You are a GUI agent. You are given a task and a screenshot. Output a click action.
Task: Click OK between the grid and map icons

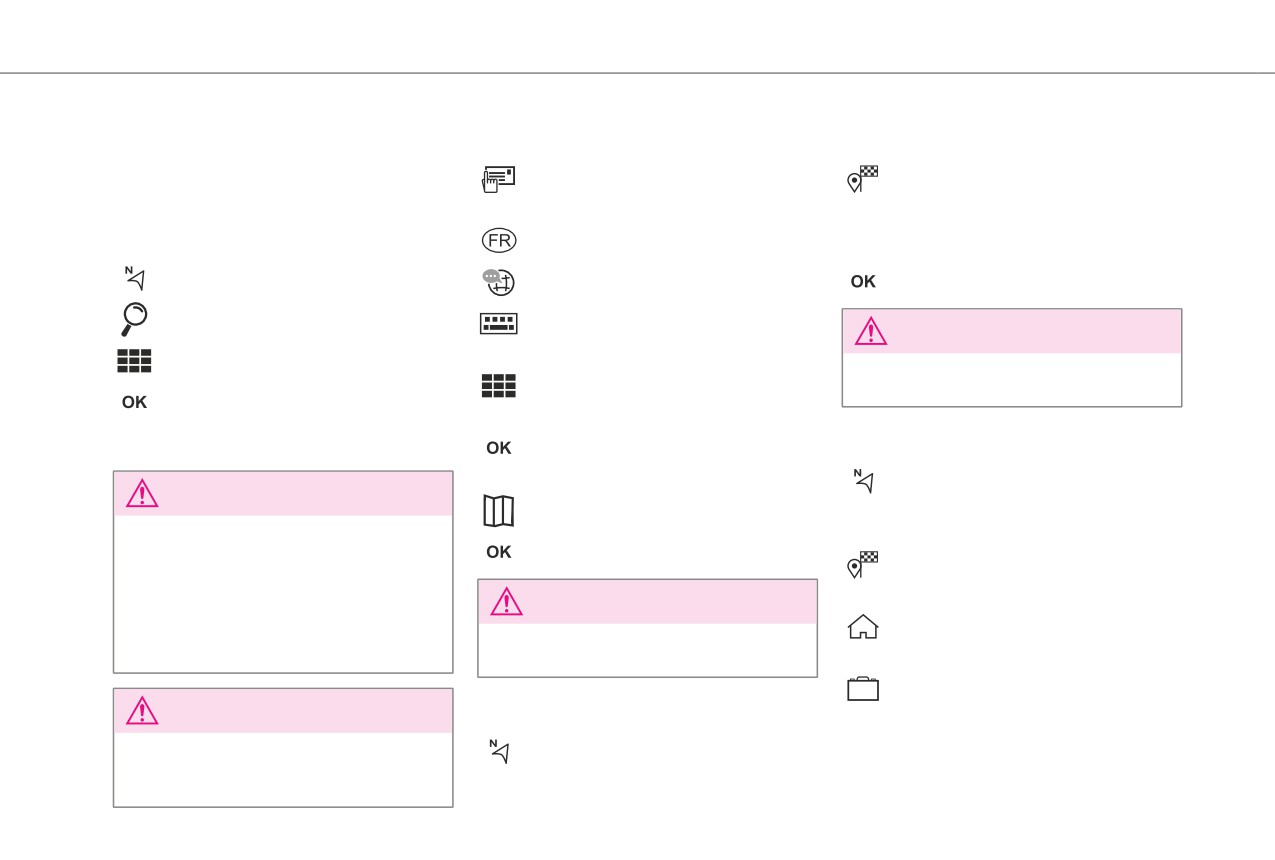[x=499, y=448]
